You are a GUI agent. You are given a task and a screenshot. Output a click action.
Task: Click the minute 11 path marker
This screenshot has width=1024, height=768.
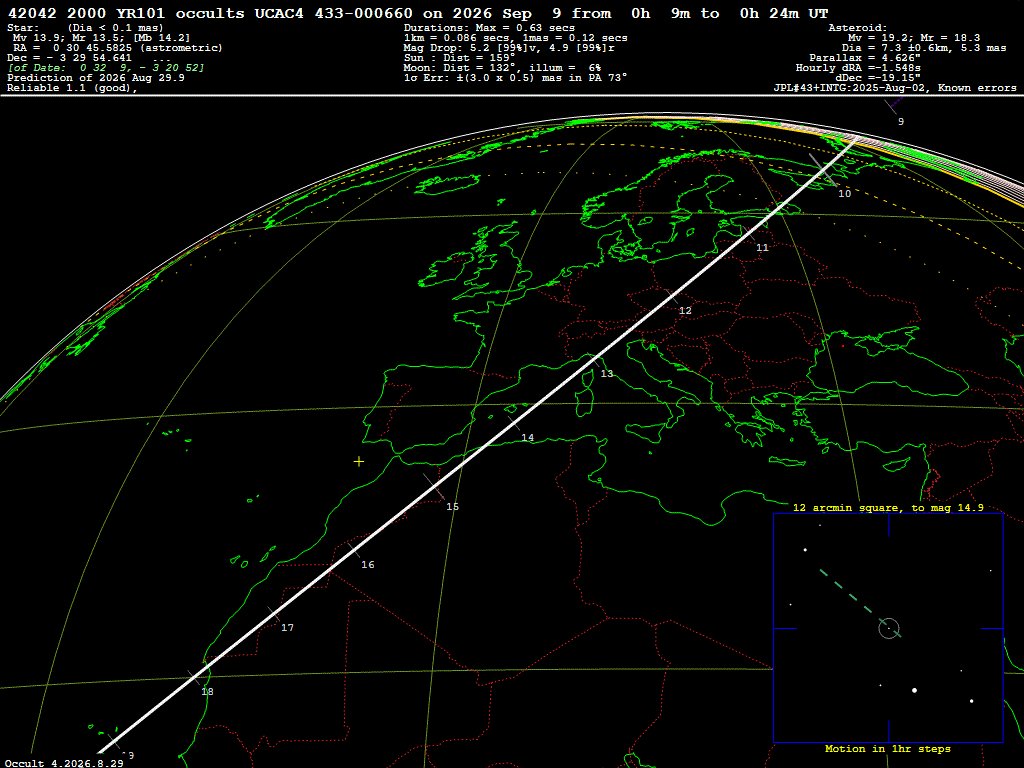762,248
